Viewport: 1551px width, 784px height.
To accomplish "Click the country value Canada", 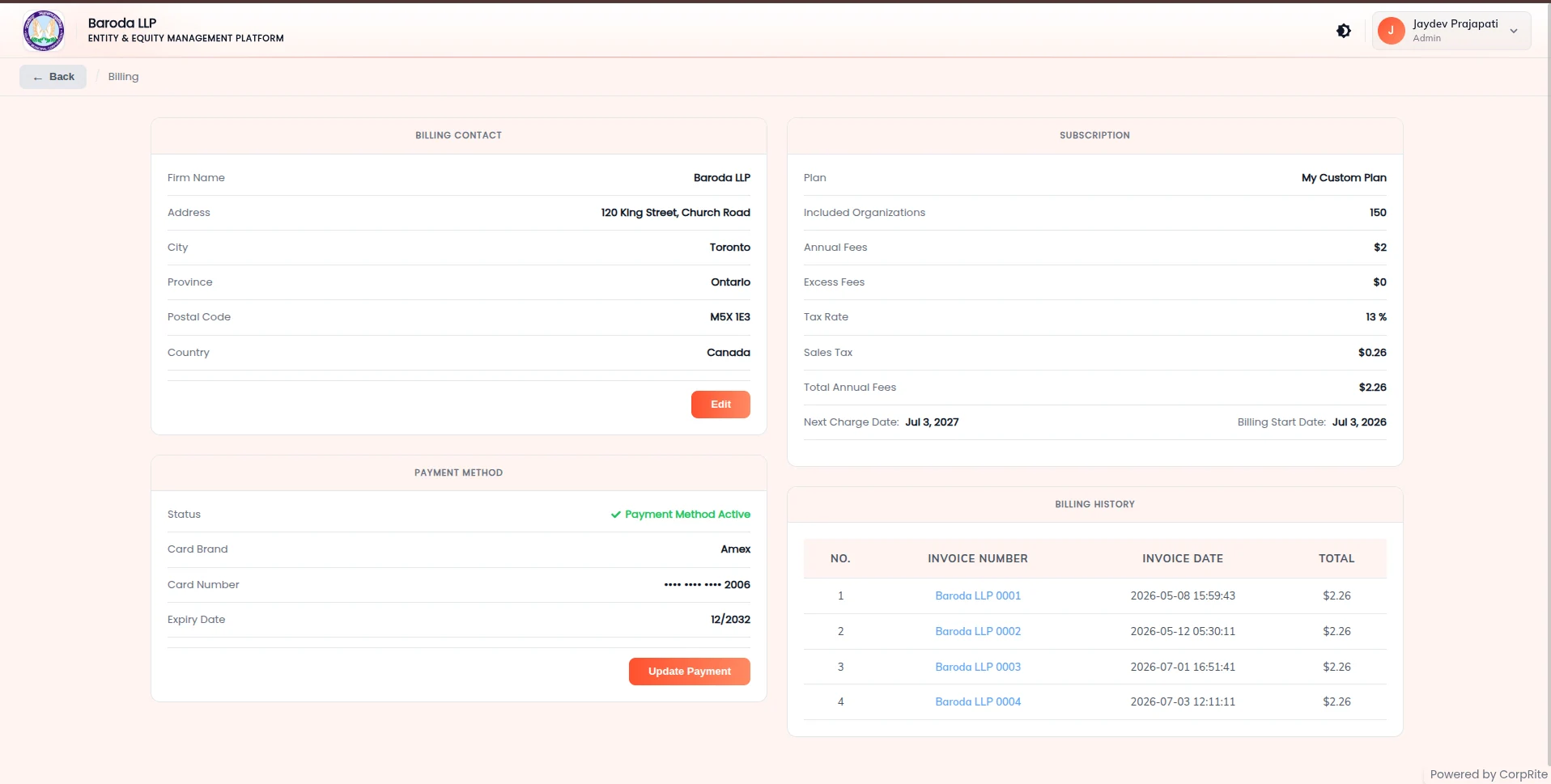I will coord(729,353).
